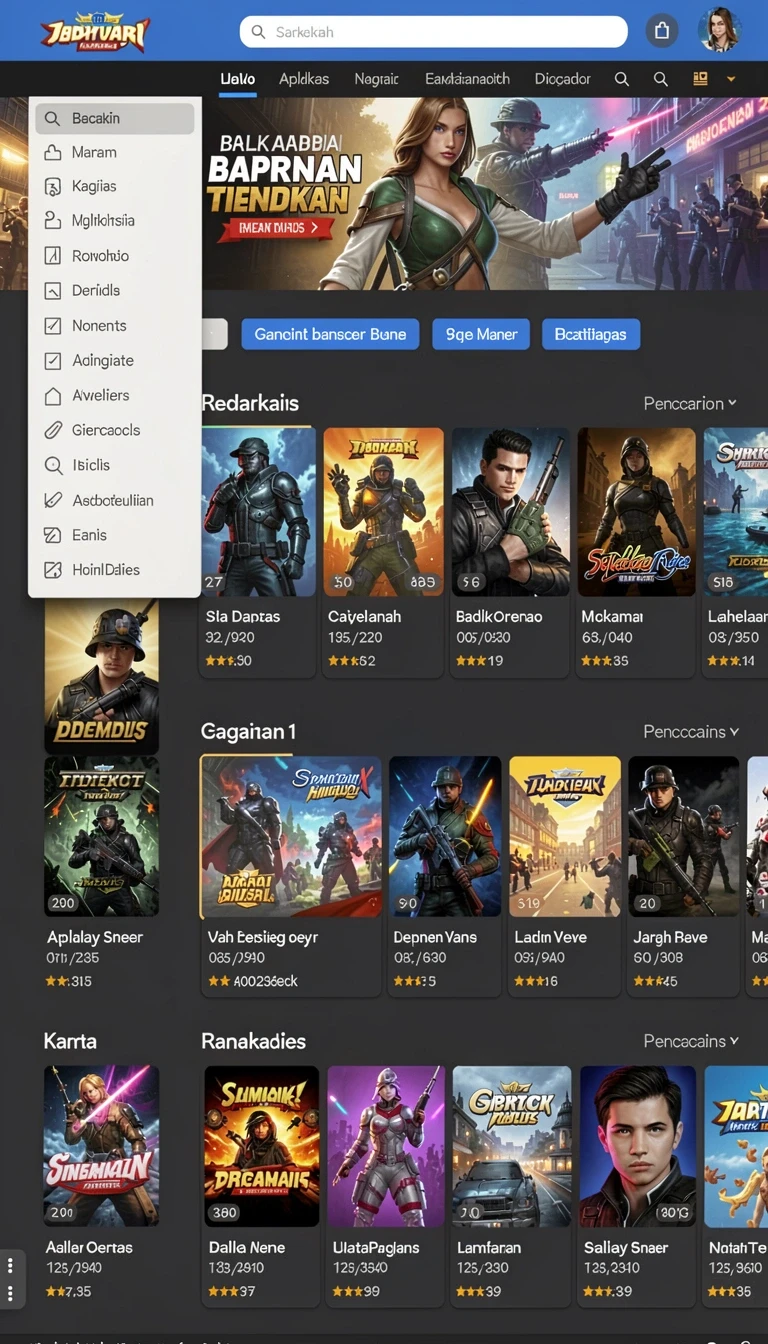Image resolution: width=768 pixels, height=1344 pixels.
Task: Click the Gagaiian 1 section heading
Action: pos(248,732)
